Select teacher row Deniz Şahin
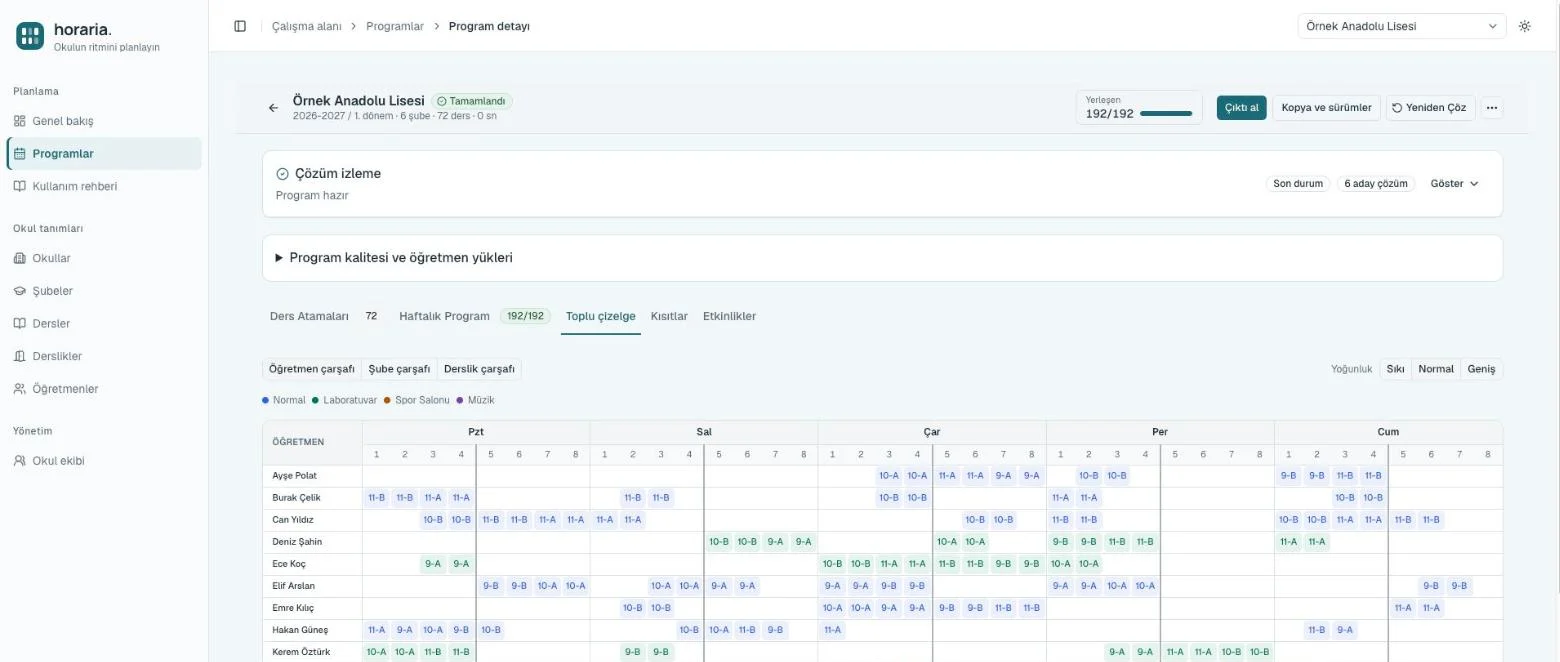 click(882, 542)
